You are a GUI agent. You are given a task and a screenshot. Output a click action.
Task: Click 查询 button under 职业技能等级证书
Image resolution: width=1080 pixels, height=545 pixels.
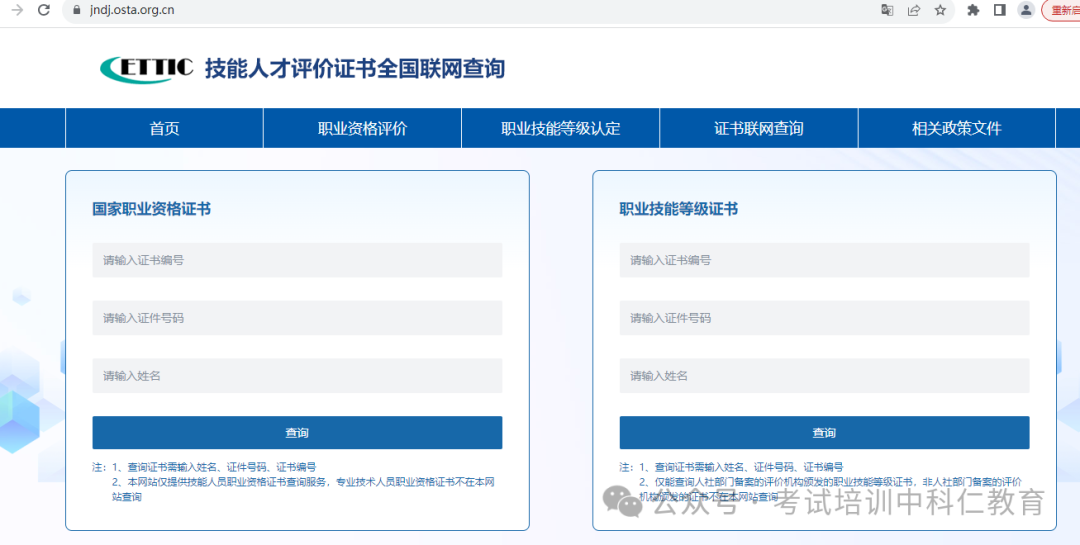(824, 433)
